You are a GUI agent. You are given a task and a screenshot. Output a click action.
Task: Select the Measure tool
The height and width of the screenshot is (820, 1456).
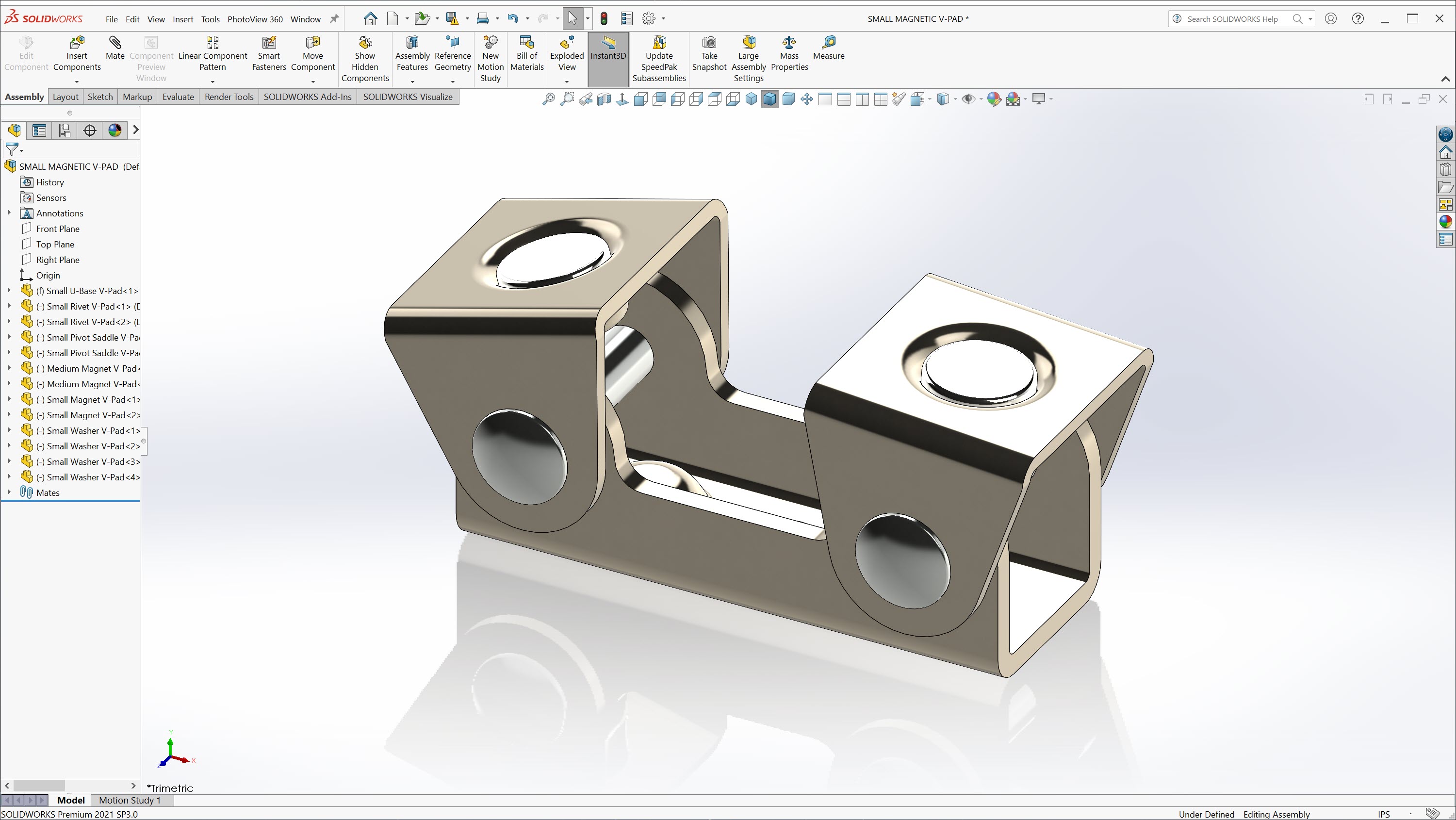[x=829, y=43]
